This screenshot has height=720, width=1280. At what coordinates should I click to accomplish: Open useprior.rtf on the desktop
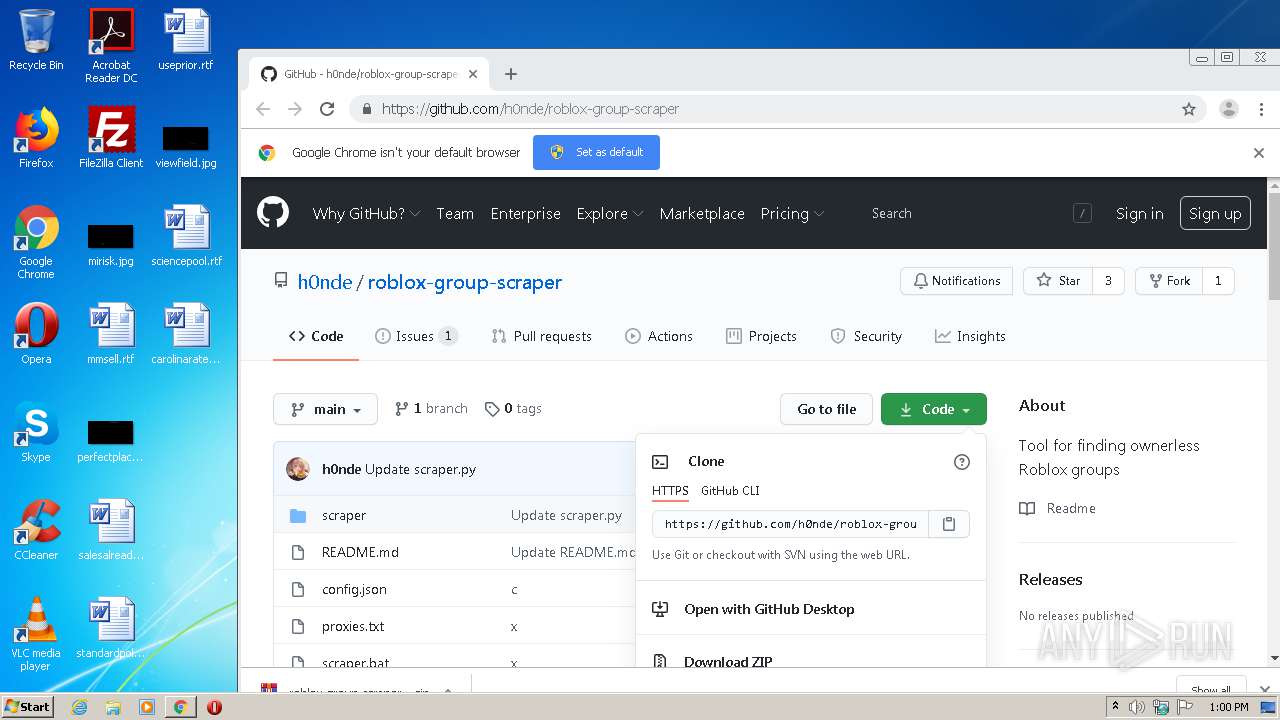tap(186, 40)
